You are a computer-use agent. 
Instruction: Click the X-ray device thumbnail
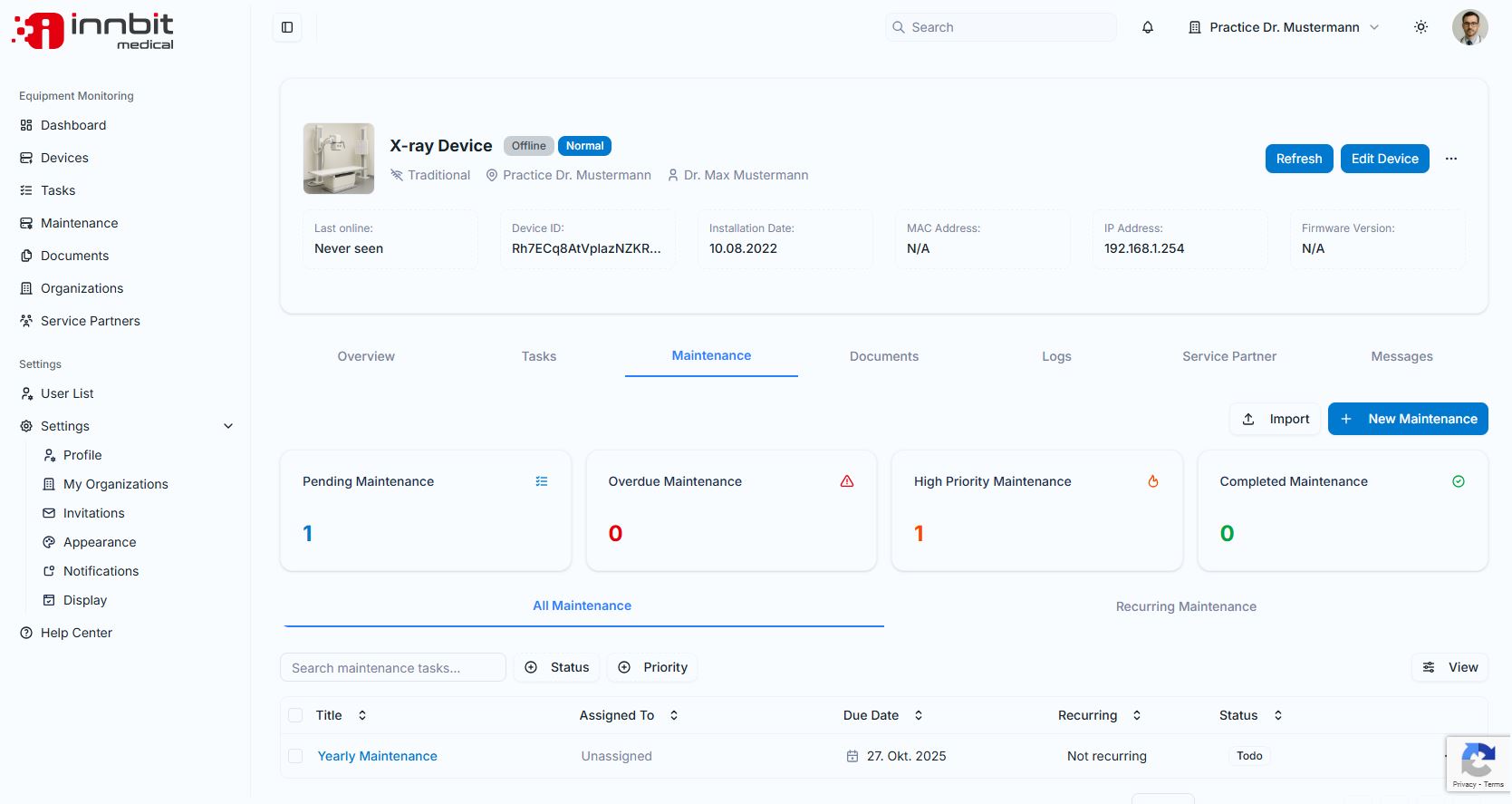339,159
